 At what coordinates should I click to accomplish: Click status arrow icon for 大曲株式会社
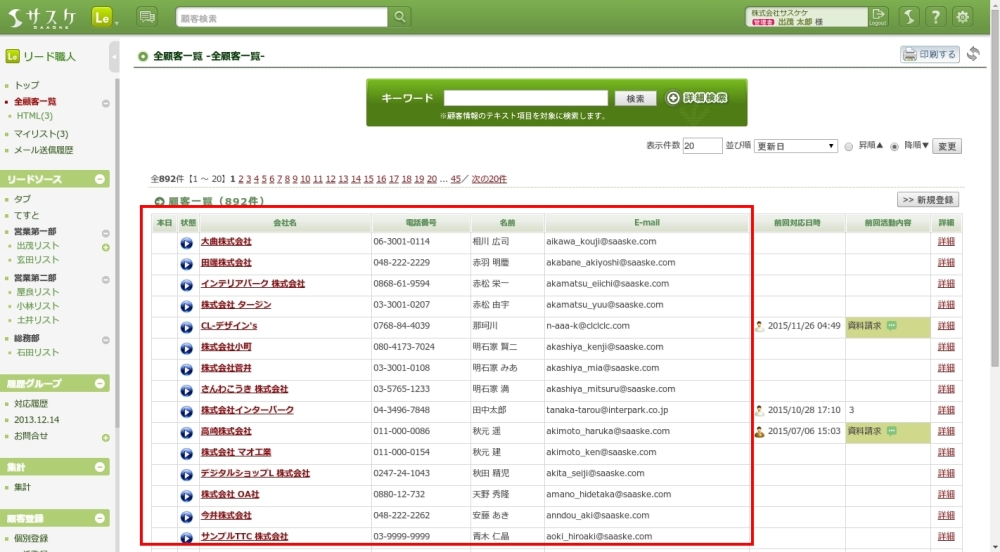click(186, 242)
